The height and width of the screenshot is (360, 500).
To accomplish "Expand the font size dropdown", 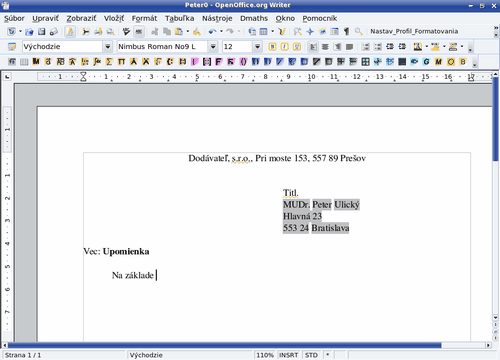I will (x=257, y=47).
